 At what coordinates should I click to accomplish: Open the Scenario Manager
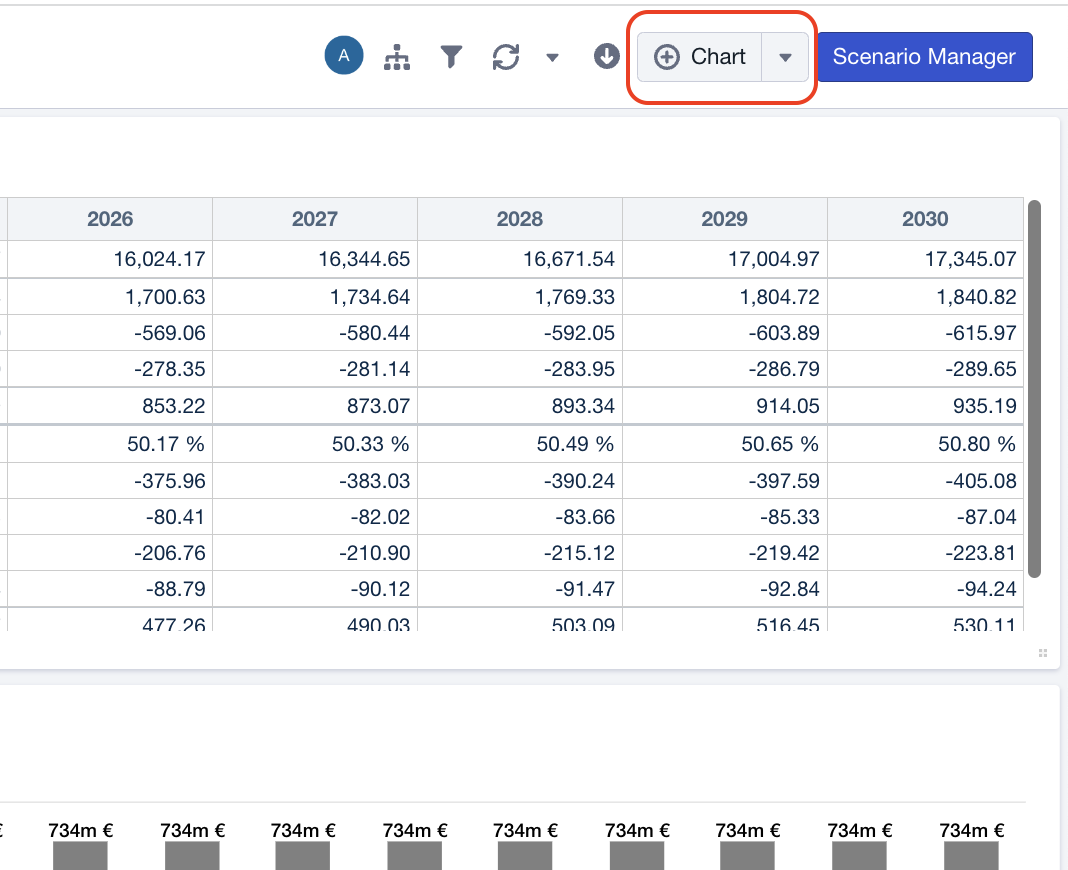(924, 57)
